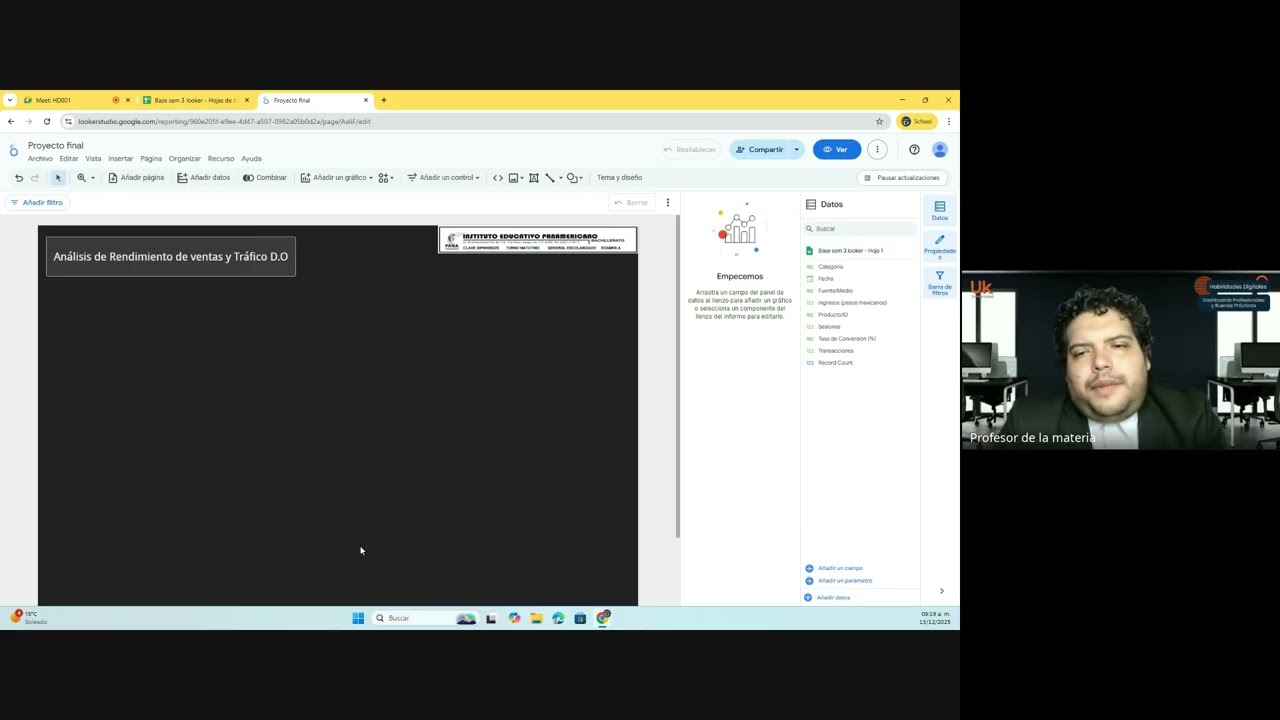The width and height of the screenshot is (1280, 720).
Task: Click the Añadir filtro chip
Action: pos(36,202)
